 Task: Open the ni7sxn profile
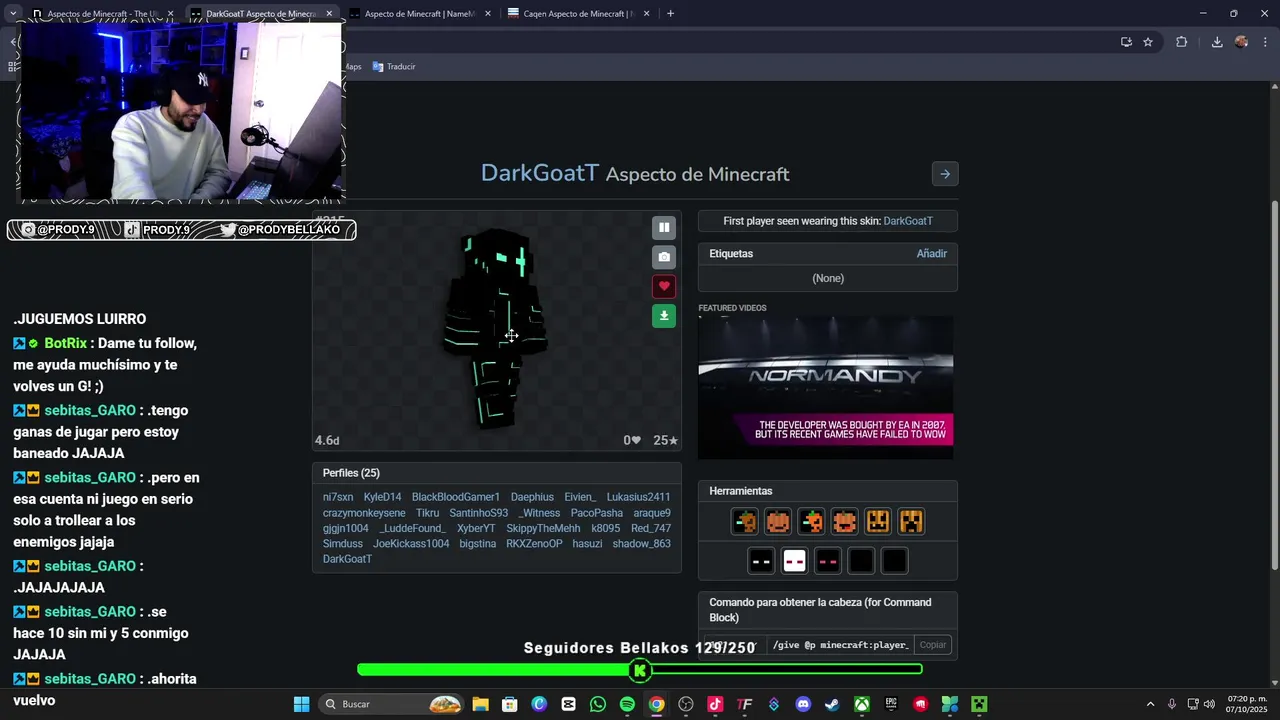click(x=338, y=497)
